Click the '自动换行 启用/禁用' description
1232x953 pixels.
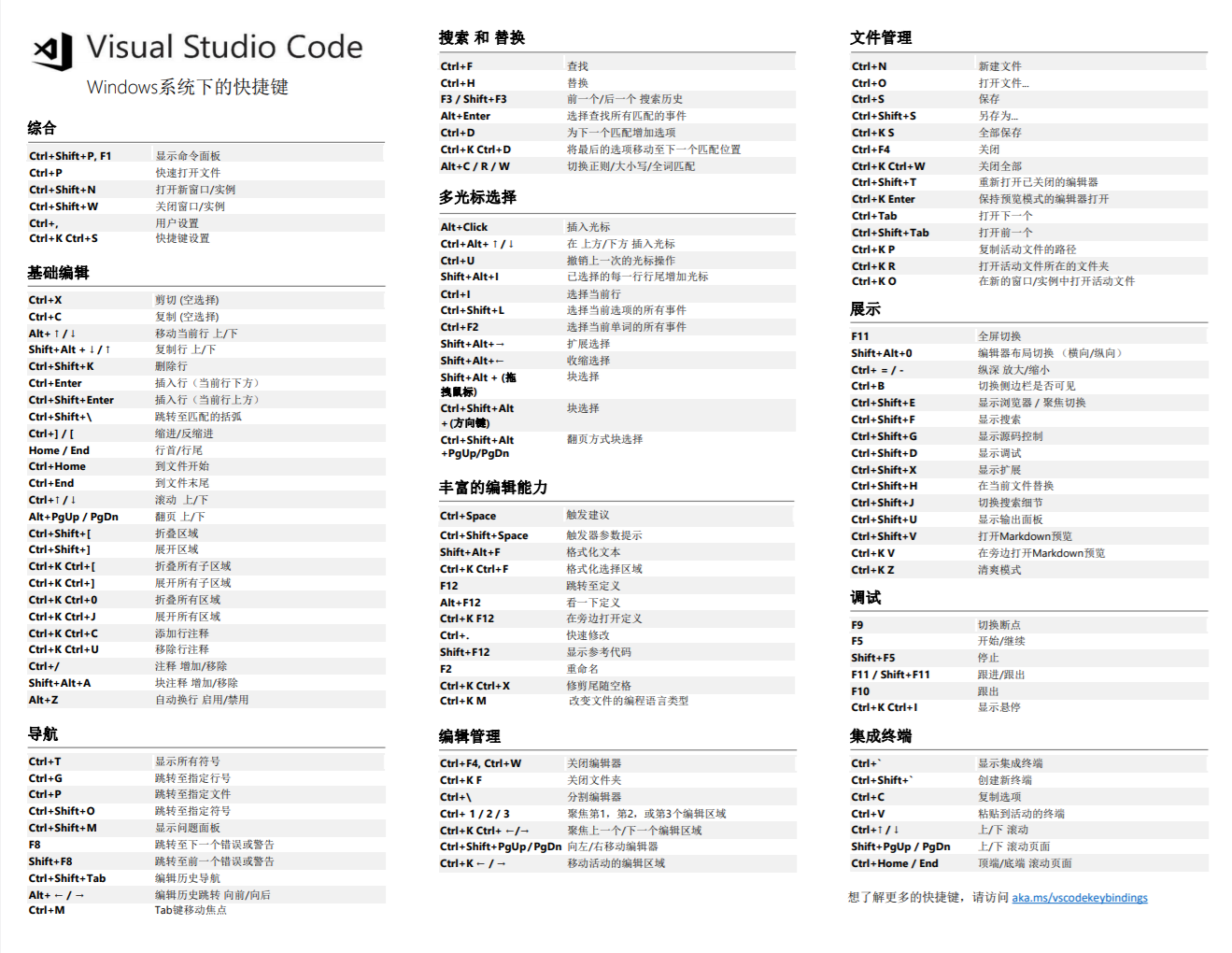pos(202,700)
